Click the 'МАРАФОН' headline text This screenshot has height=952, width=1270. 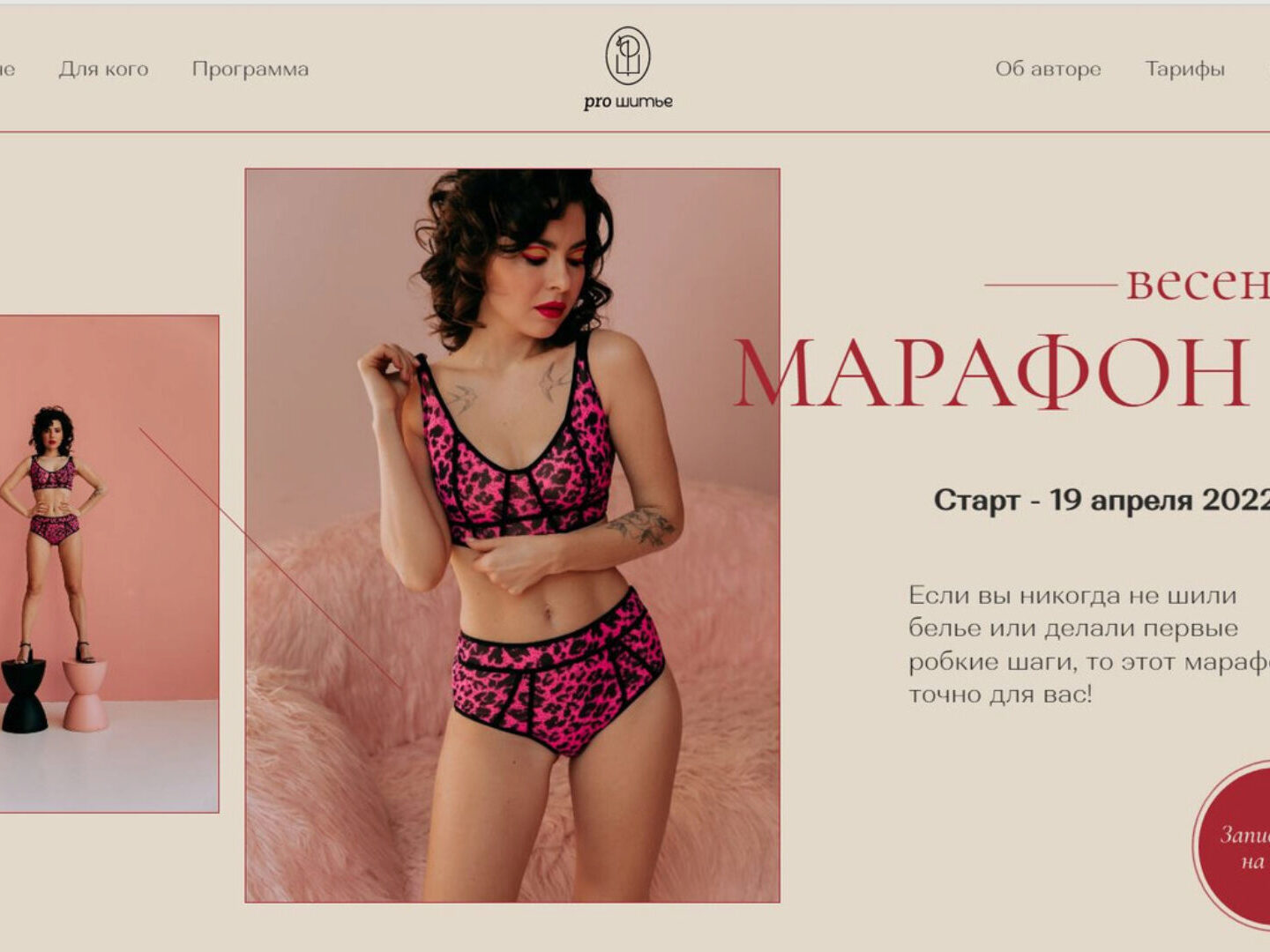(x=991, y=374)
